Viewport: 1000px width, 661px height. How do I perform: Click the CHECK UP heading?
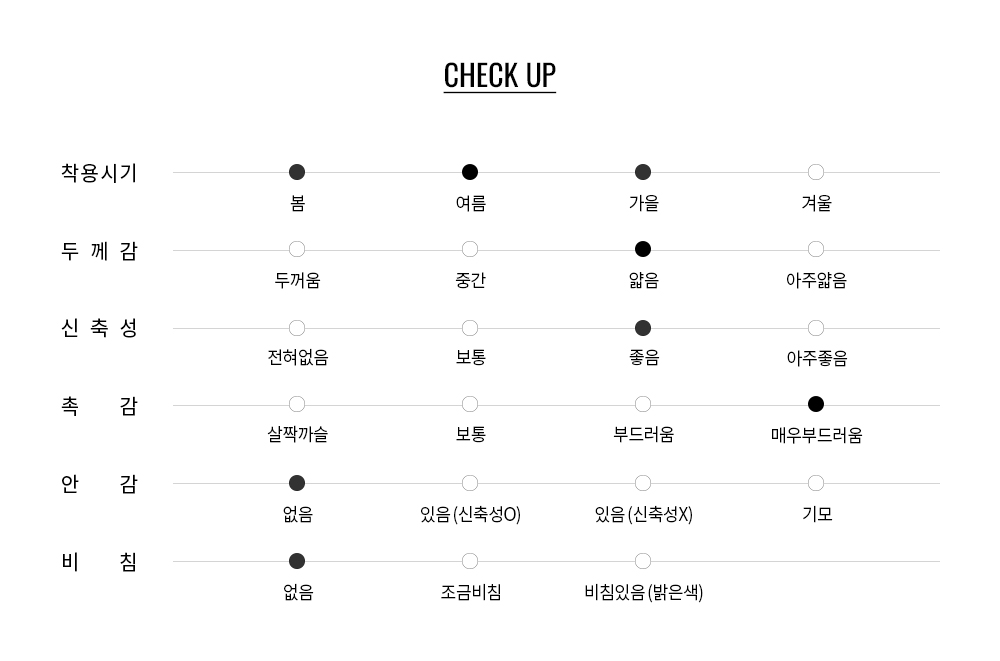tap(499, 76)
